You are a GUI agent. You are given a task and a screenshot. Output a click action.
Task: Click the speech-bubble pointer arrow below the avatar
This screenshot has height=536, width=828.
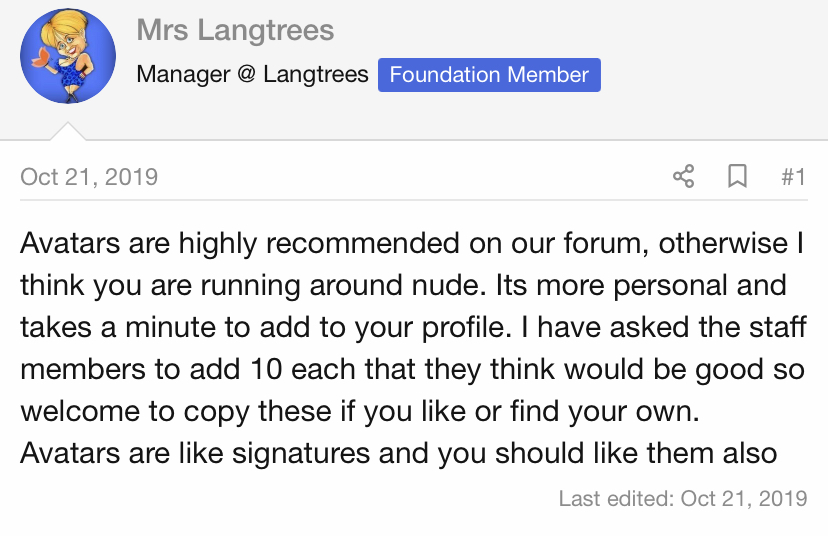[68, 131]
